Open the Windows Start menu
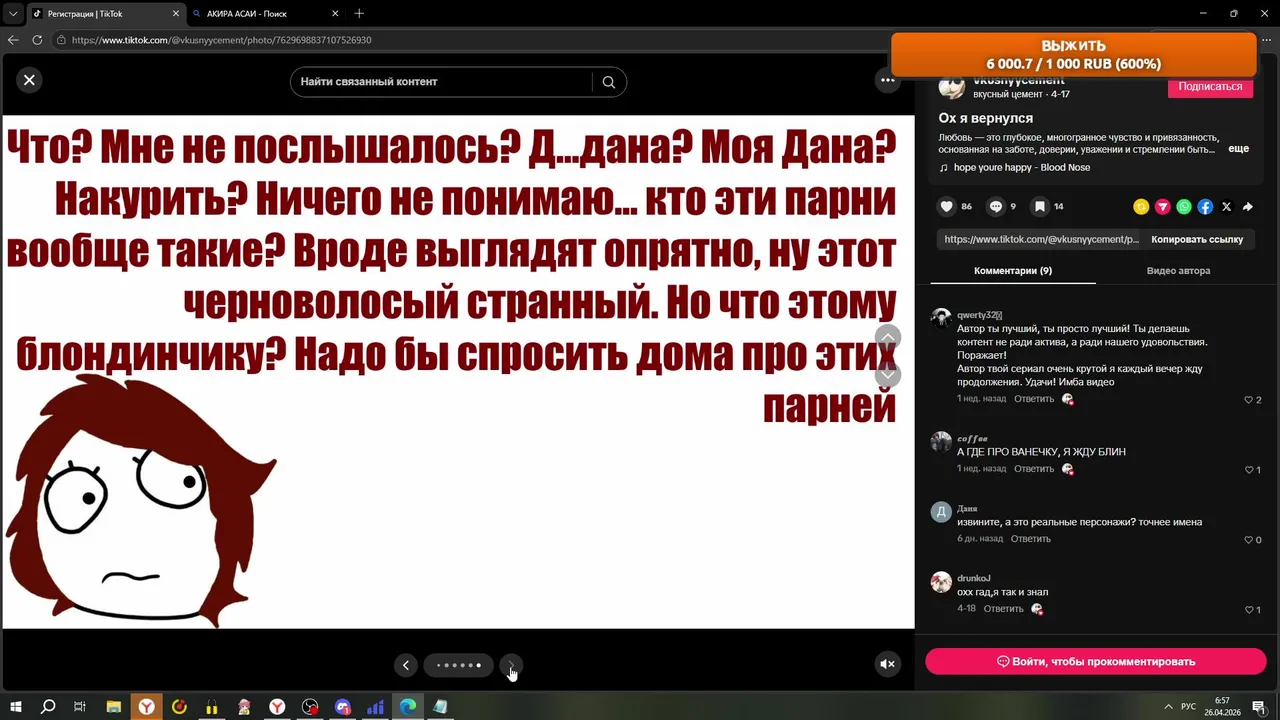1280x720 pixels. (16, 707)
